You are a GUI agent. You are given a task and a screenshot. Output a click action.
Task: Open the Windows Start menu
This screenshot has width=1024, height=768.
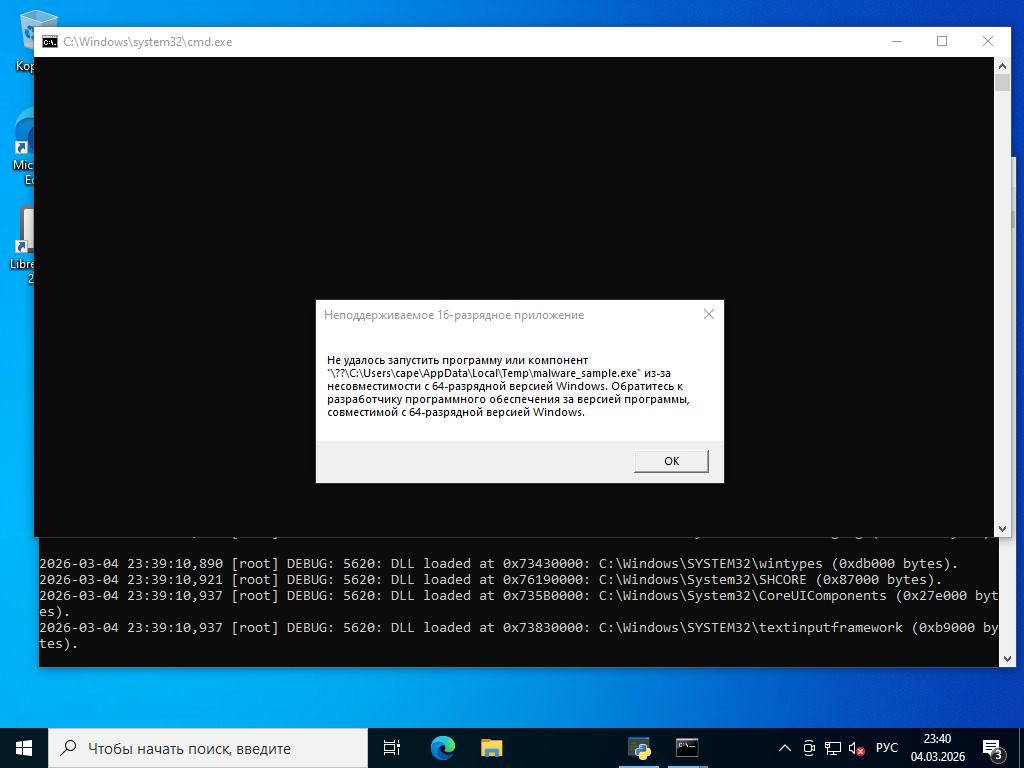[24, 748]
